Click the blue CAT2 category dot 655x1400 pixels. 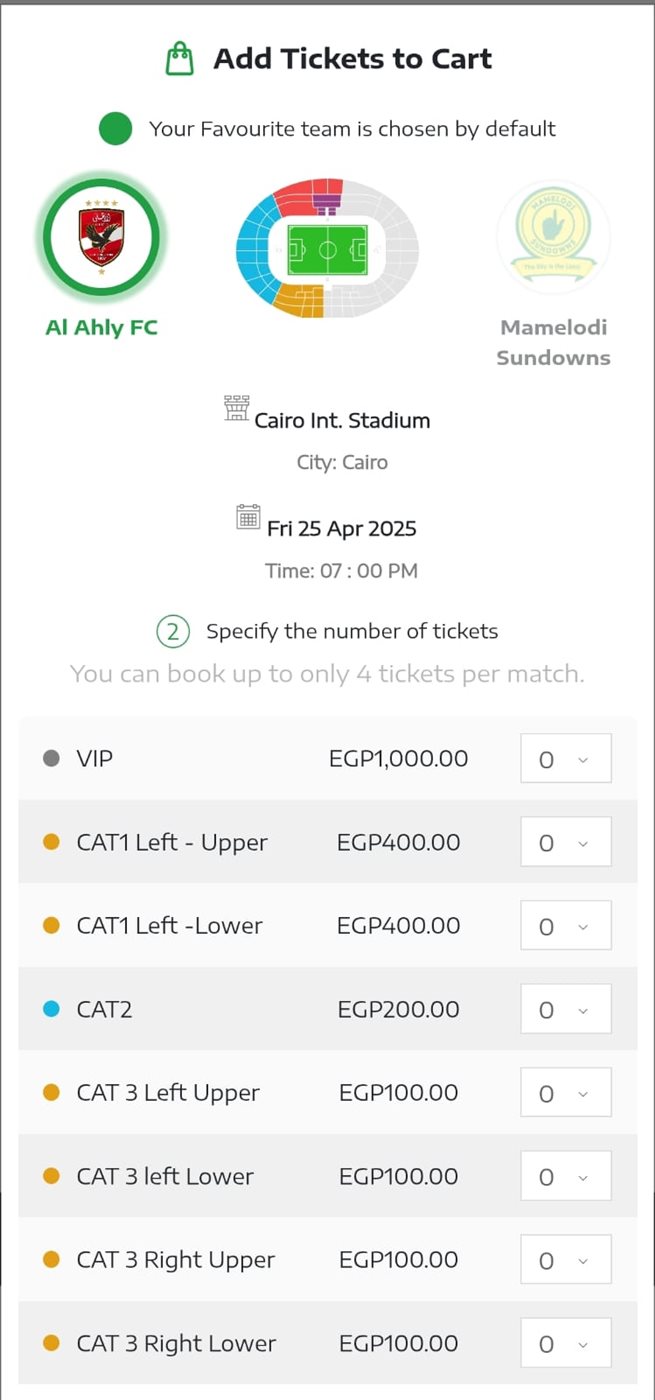pyautogui.click(x=52, y=1010)
